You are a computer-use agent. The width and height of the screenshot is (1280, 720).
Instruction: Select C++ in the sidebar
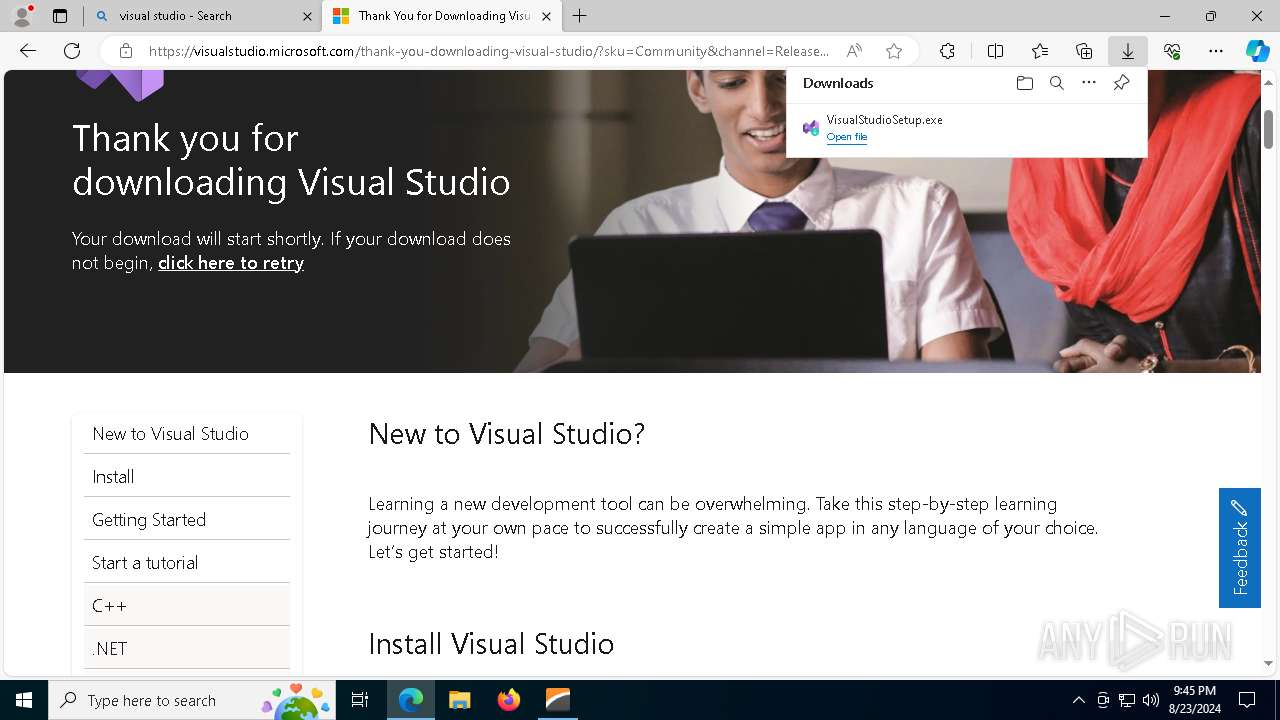click(187, 606)
